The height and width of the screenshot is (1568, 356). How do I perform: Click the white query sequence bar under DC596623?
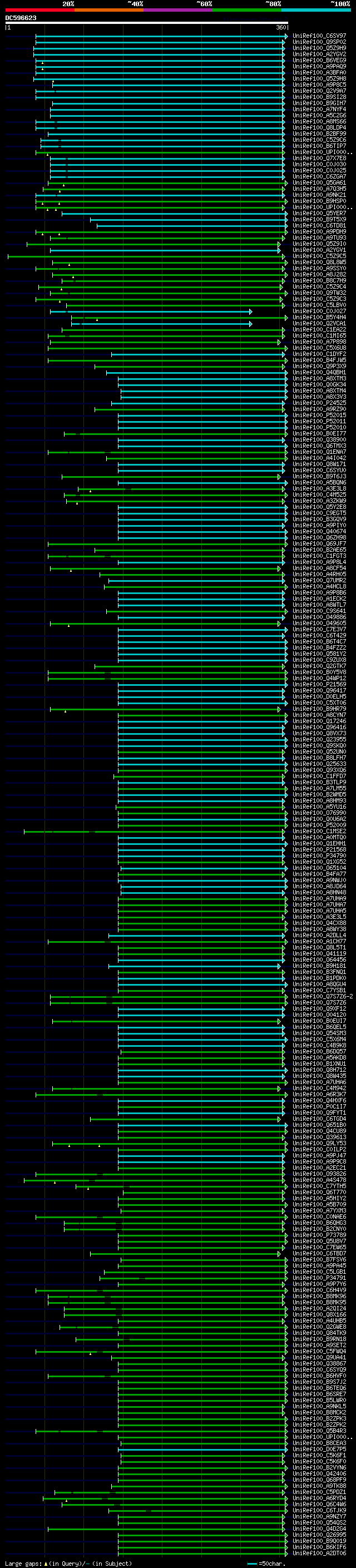coord(147,23)
